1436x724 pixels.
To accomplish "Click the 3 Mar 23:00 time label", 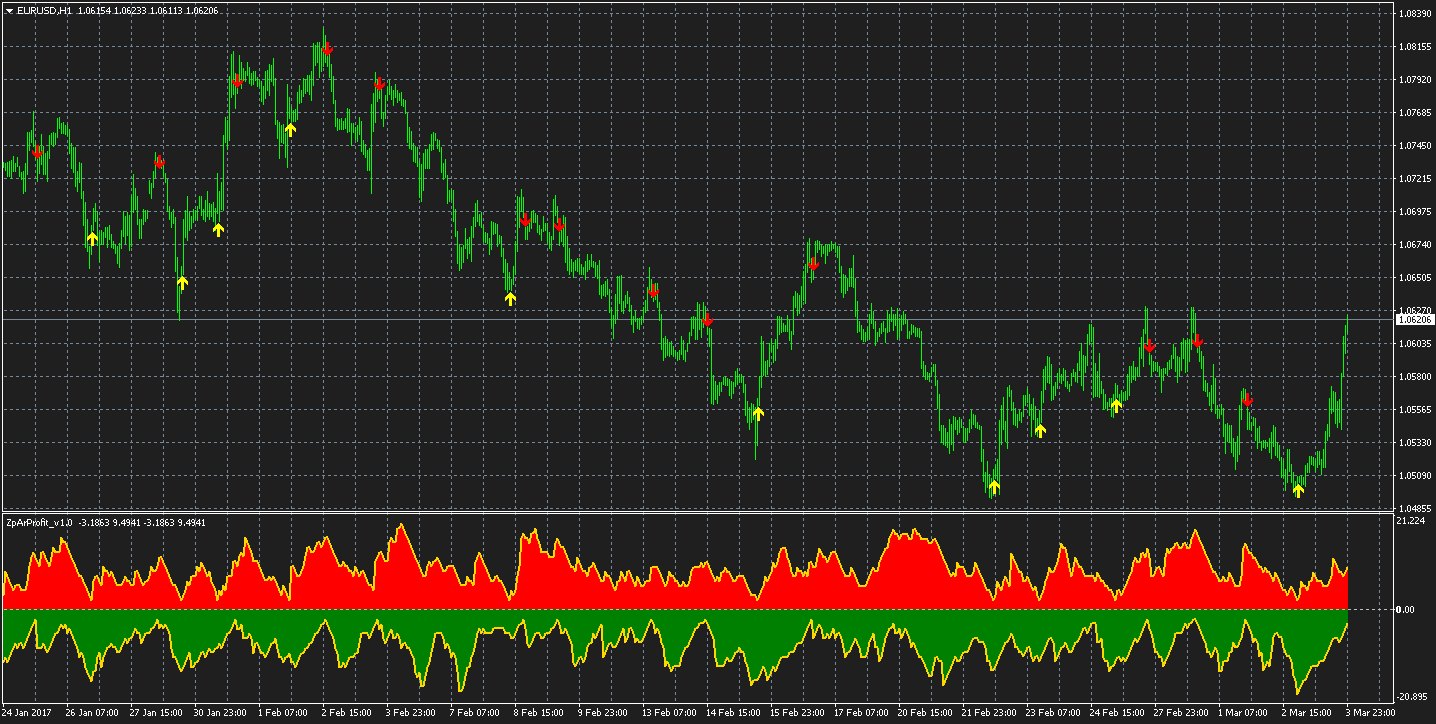I will coord(1371,714).
